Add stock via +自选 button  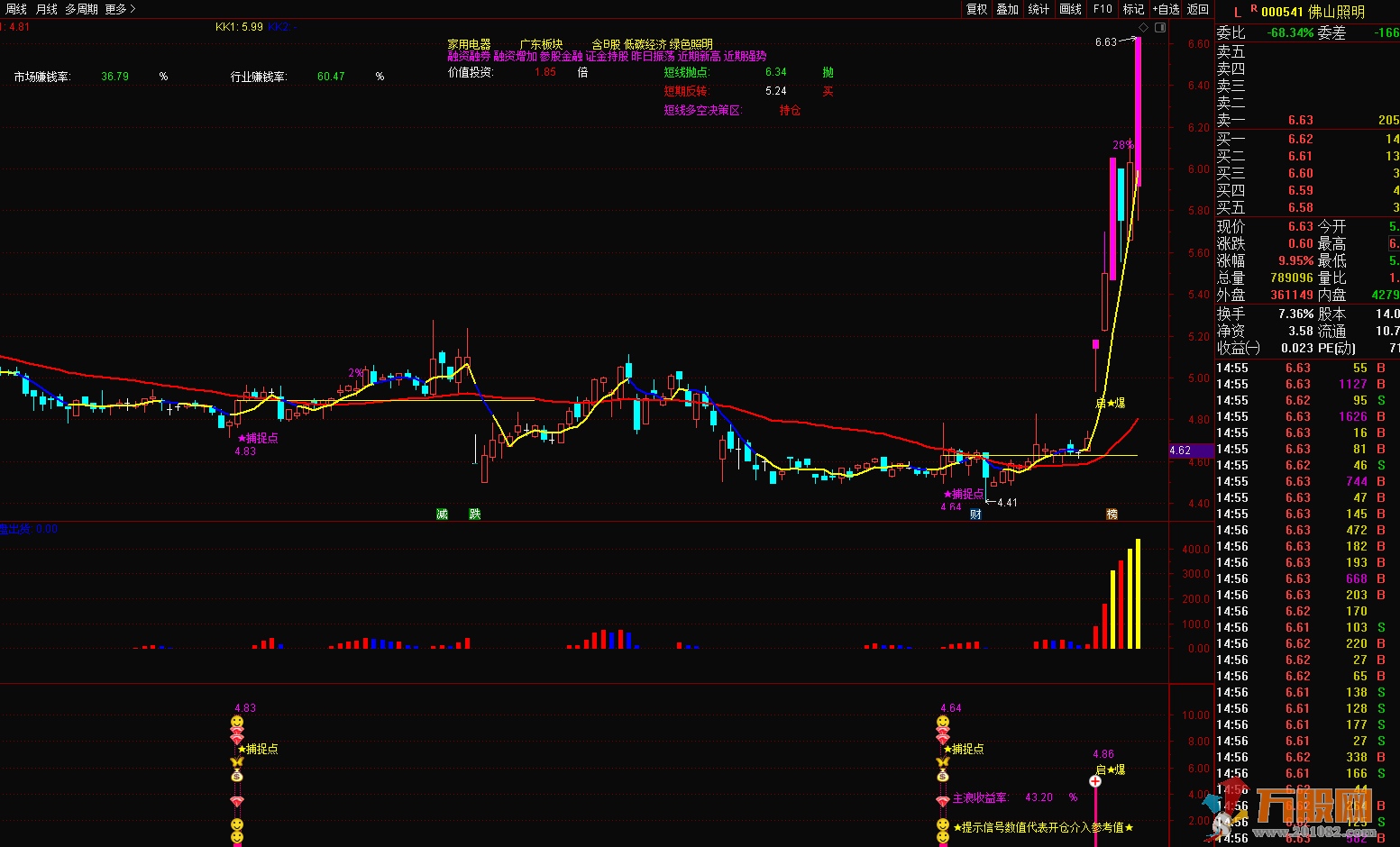(1166, 9)
